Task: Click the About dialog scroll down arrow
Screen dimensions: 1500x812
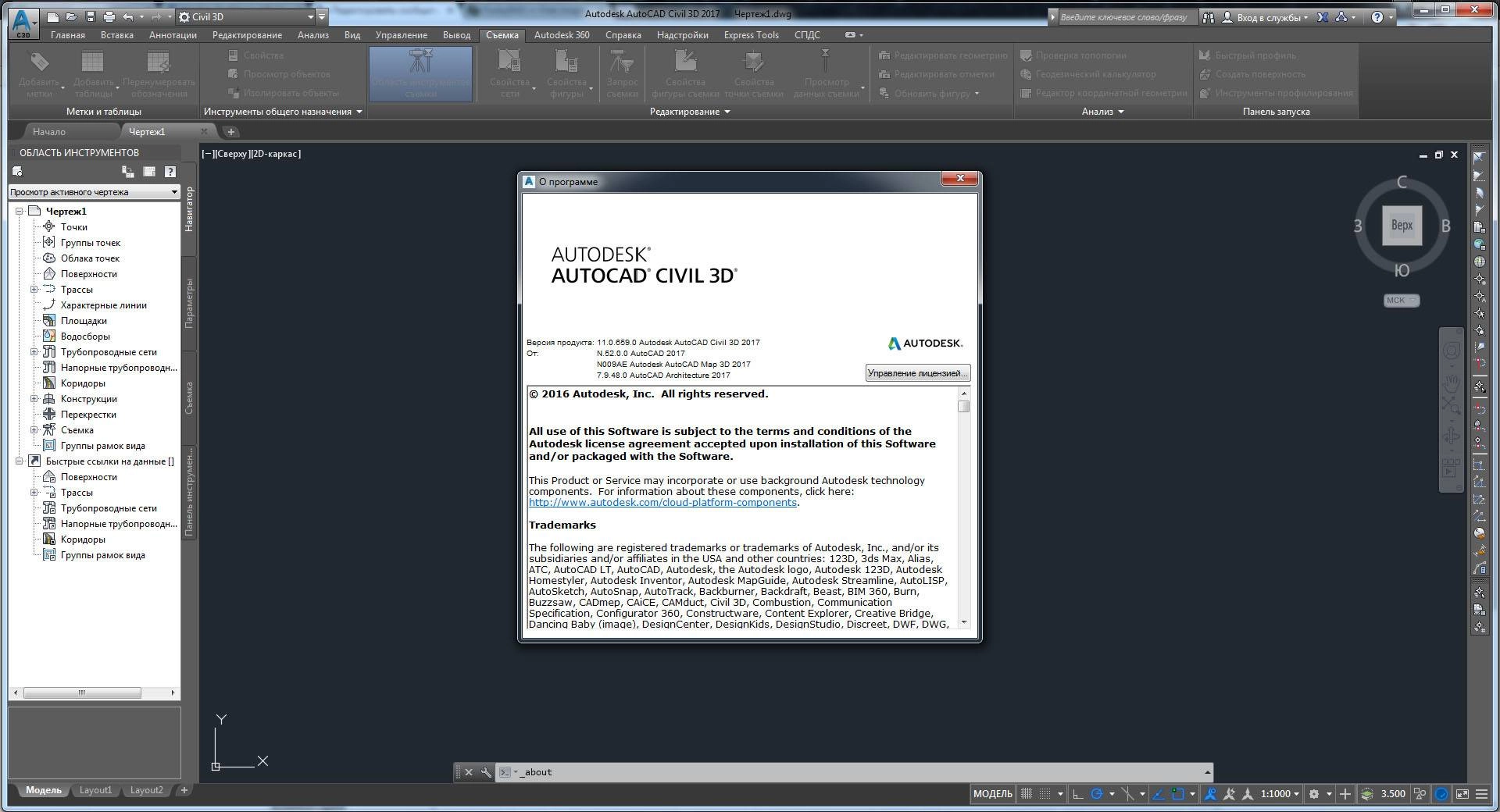Action: tap(963, 622)
